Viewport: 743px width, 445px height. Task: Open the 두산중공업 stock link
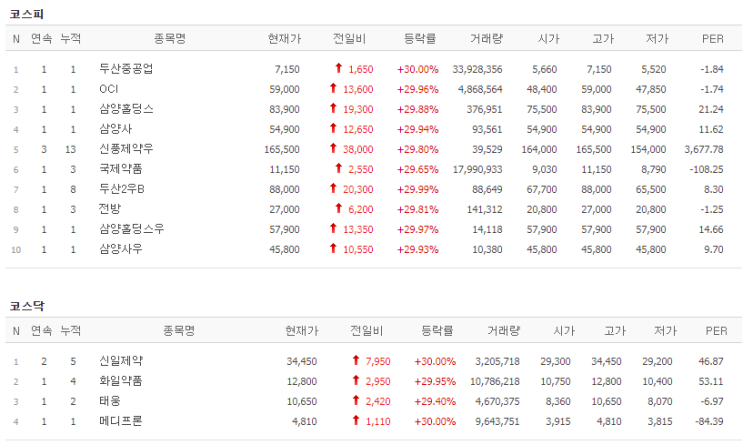(x=126, y=69)
